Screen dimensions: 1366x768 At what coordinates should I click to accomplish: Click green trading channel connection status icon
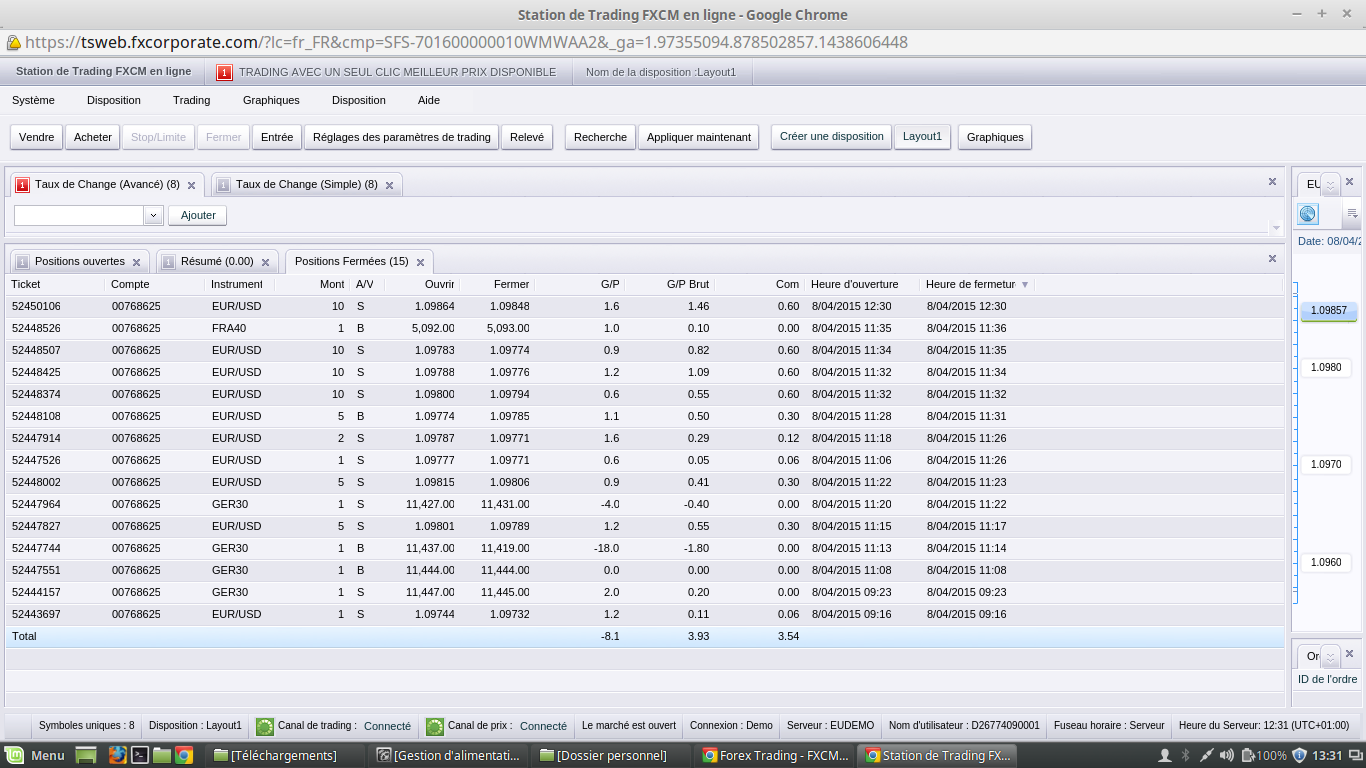pyautogui.click(x=265, y=726)
